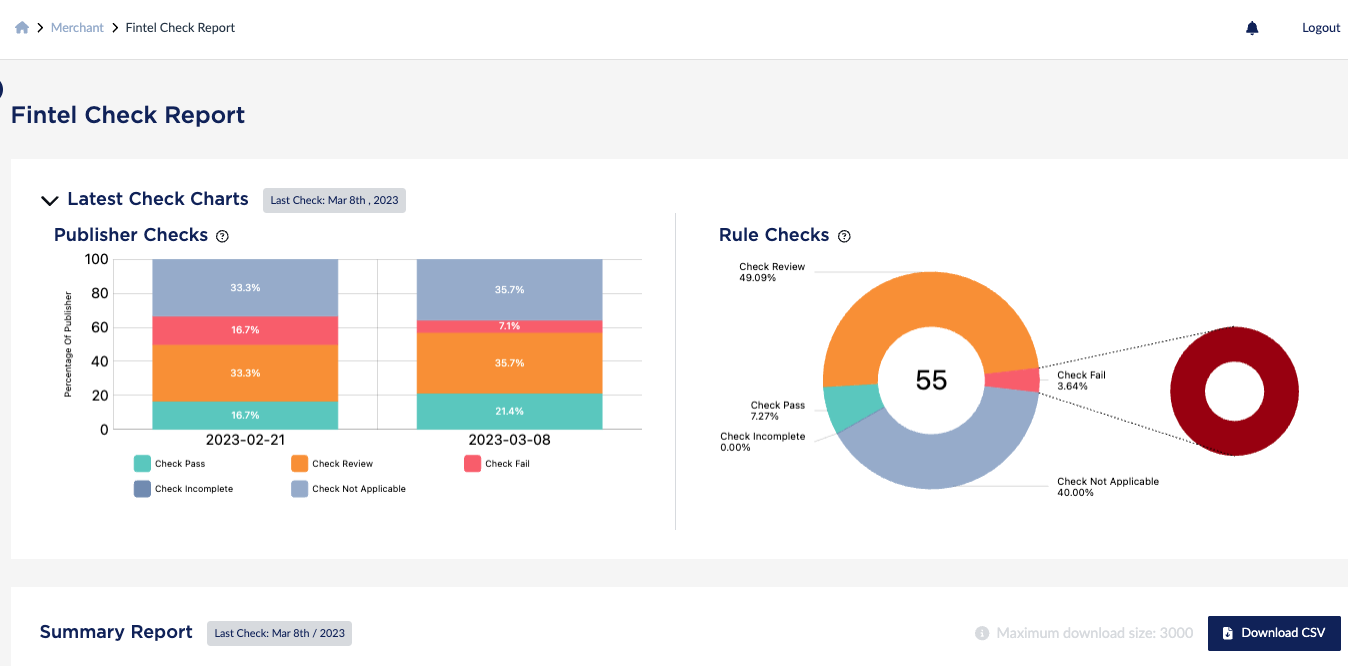This screenshot has height=666, width=1348.
Task: Toggle Check Incomplete legend swatch
Action: click(142, 489)
